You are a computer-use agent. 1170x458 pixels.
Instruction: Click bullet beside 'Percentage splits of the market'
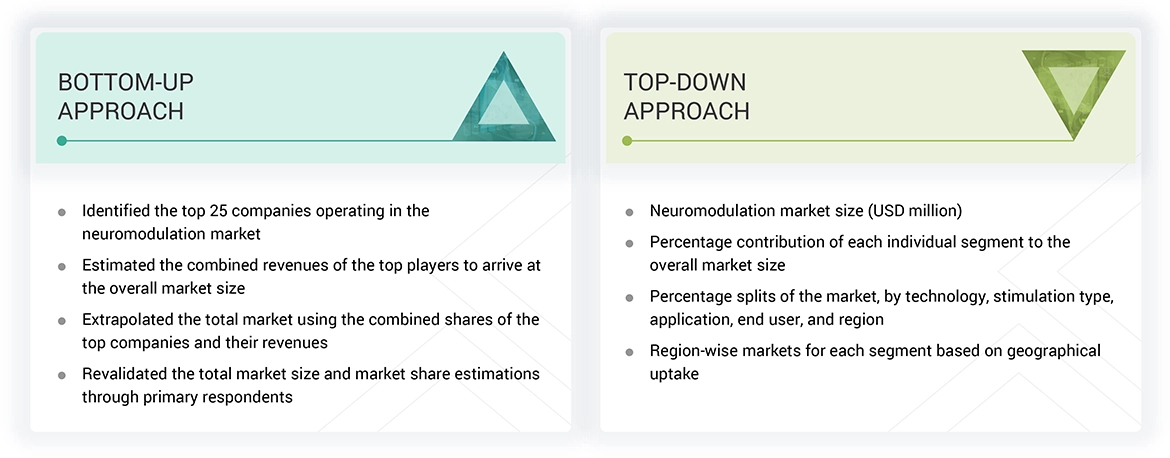pos(629,298)
